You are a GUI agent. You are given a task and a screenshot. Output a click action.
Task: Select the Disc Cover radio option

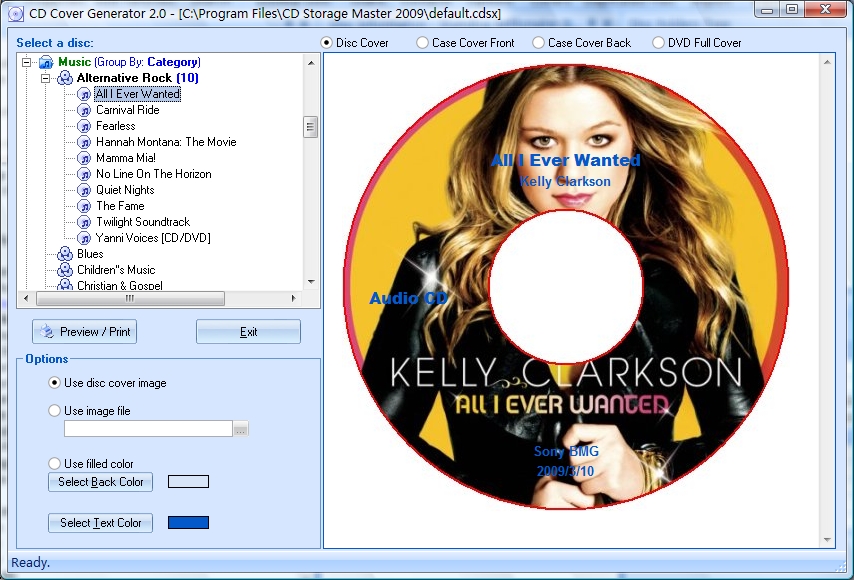327,42
